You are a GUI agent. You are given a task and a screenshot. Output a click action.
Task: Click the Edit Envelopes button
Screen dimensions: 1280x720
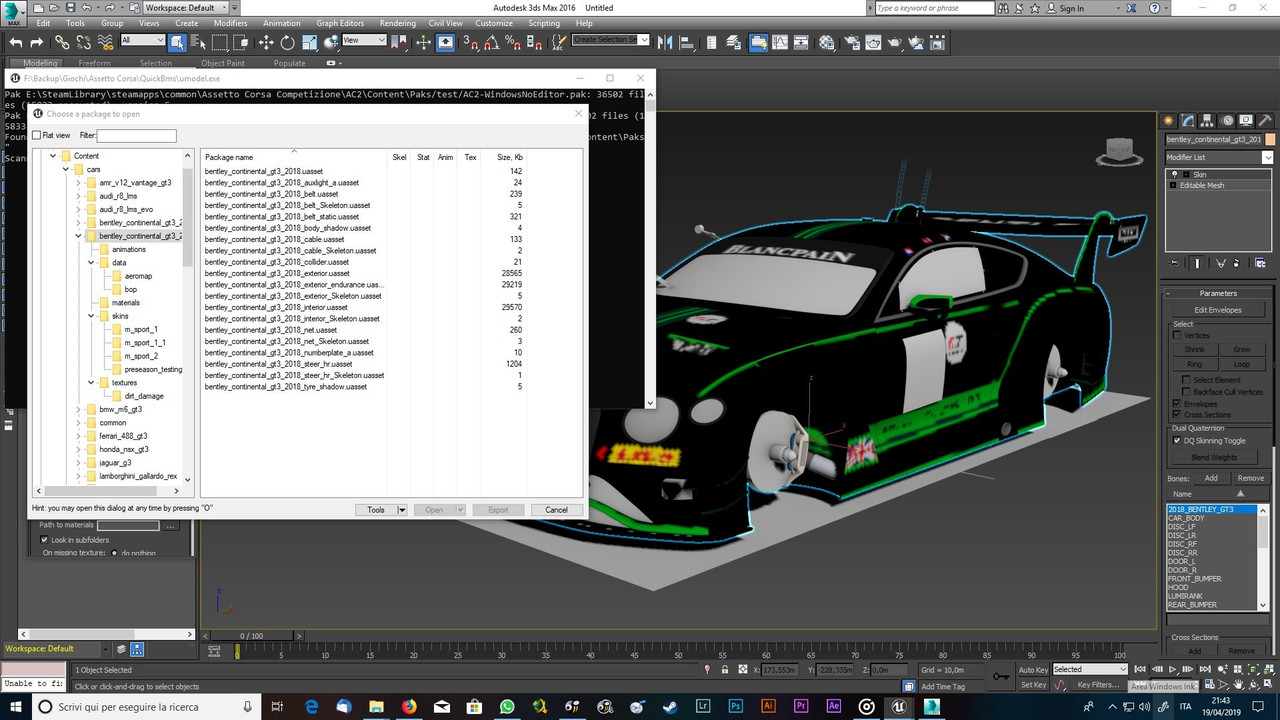click(x=1218, y=310)
